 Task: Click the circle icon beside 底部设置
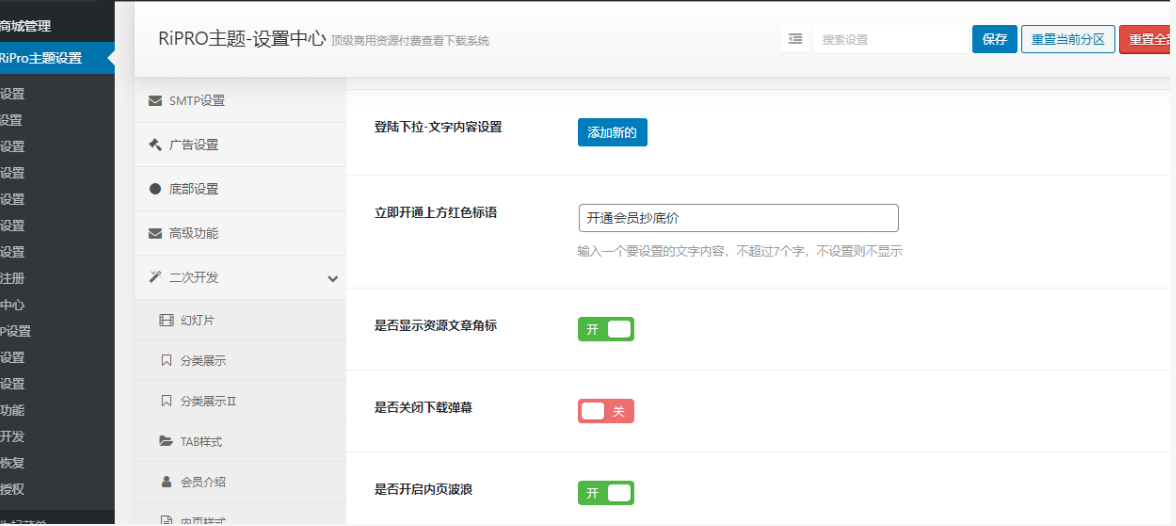coord(155,189)
